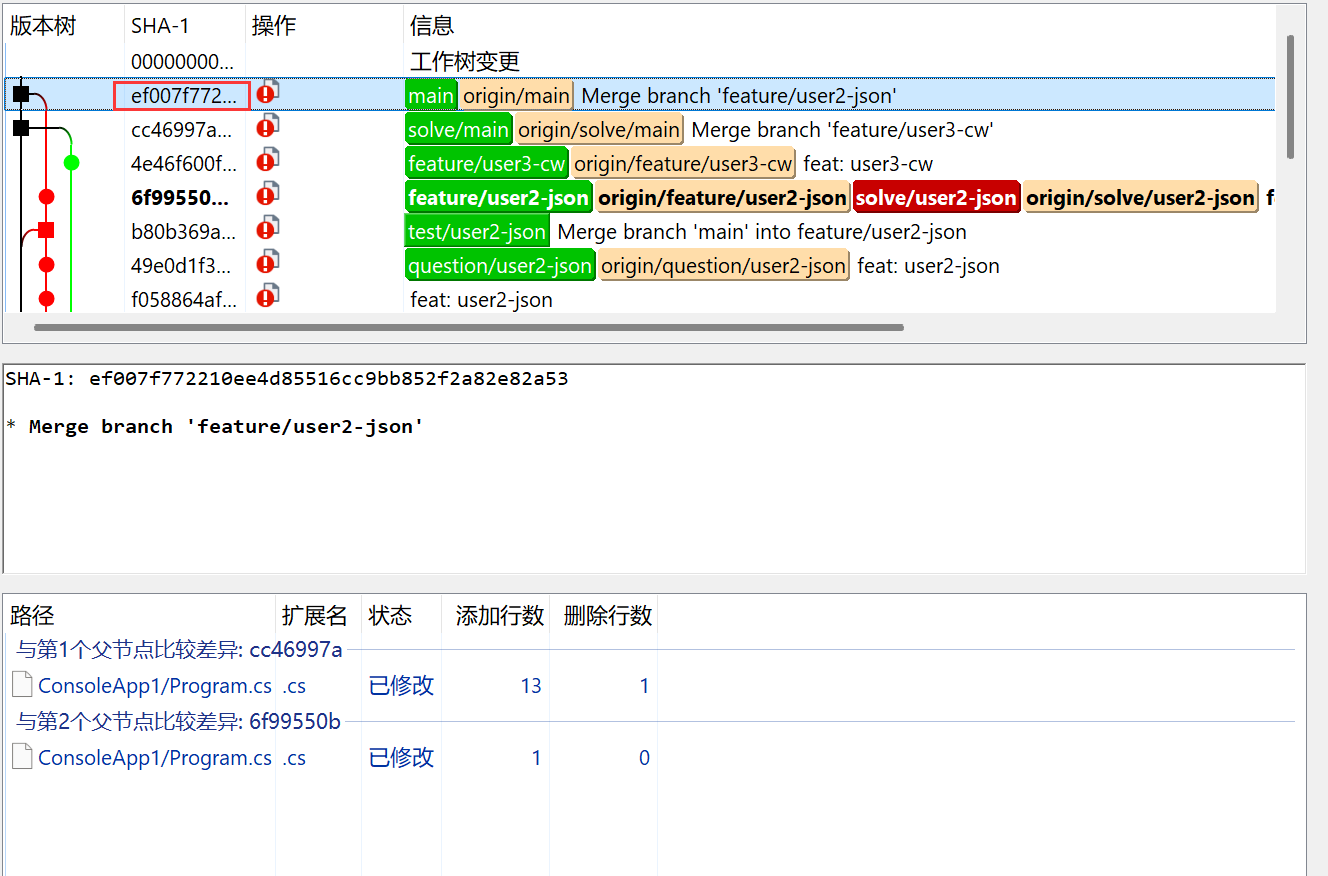This screenshot has width=1328, height=876.
Task: Click the black square graph node of cc46997a
Action: pyautogui.click(x=21, y=128)
